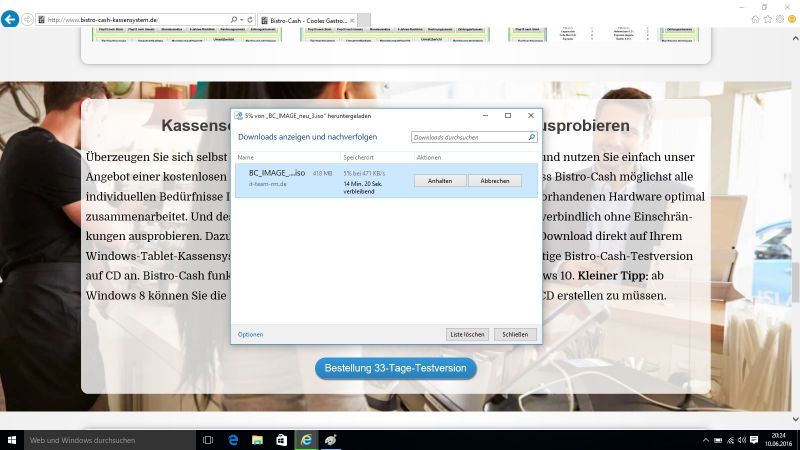
Task: Select the BC_IMAGE iso download entry
Action: [386, 181]
